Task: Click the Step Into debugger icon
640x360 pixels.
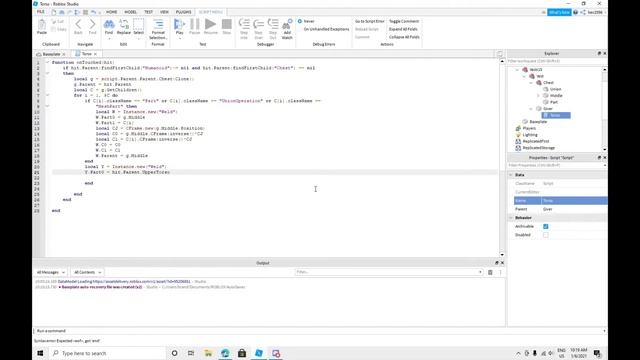Action: (x=244, y=29)
